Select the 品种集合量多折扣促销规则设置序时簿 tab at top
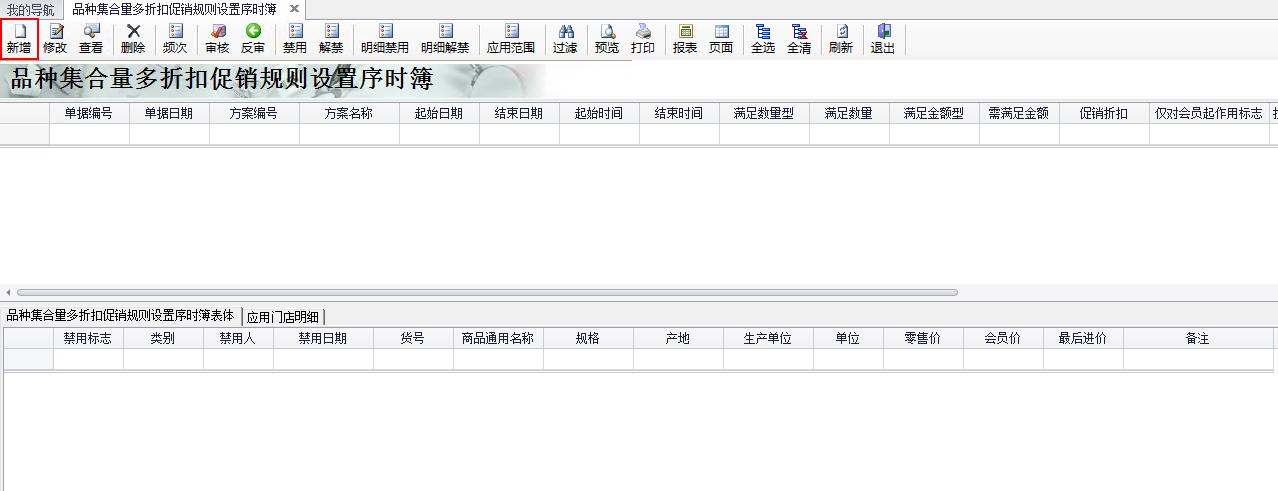1278x491 pixels. coord(174,9)
